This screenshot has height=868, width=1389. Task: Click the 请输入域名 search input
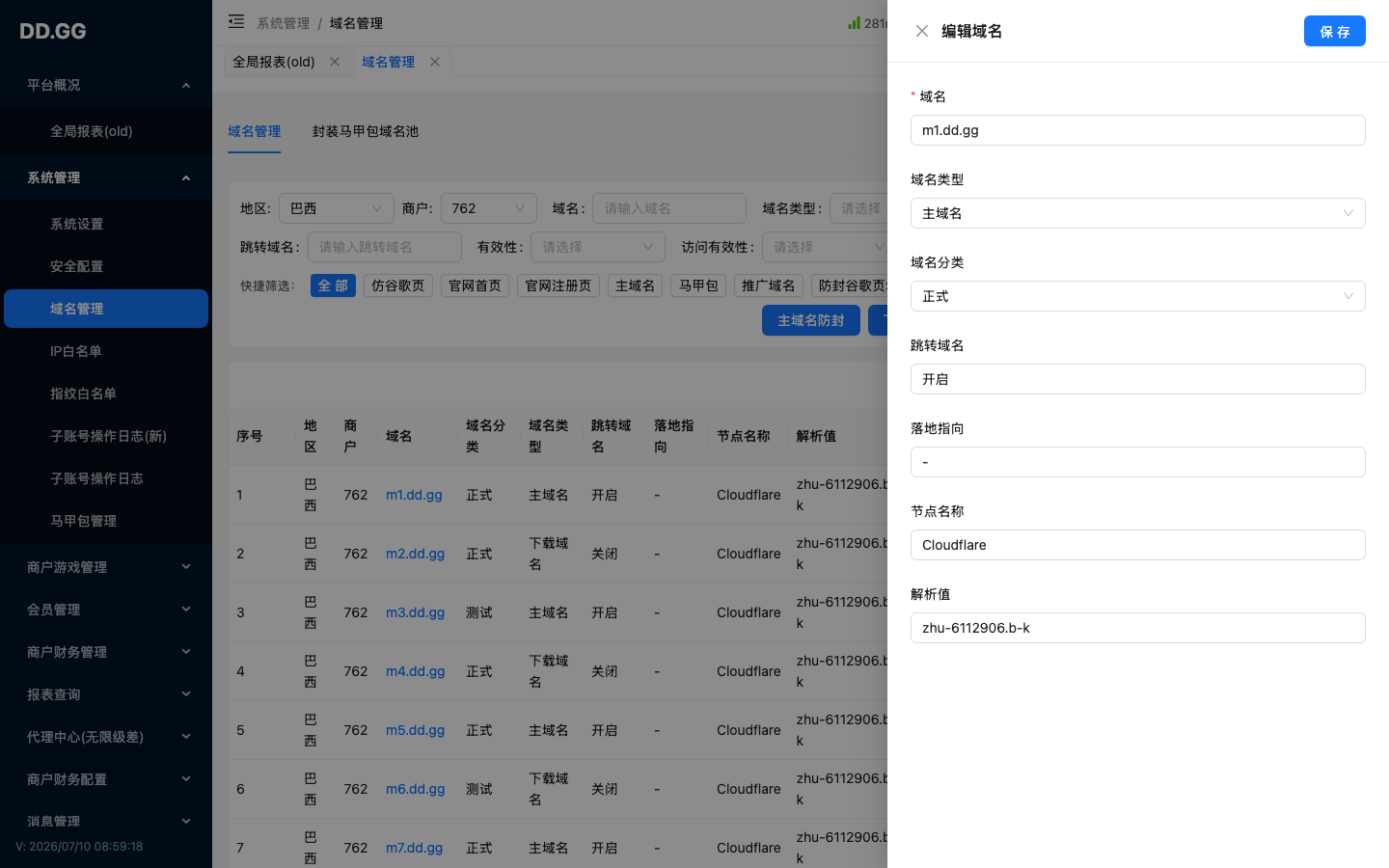click(669, 208)
